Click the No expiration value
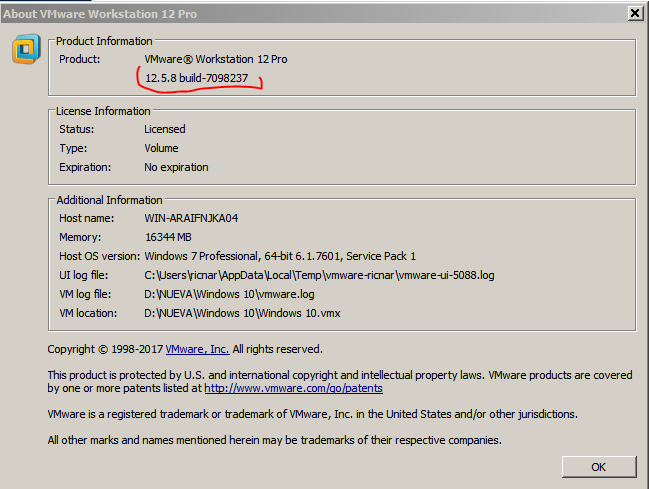649x489 pixels. click(x=176, y=167)
